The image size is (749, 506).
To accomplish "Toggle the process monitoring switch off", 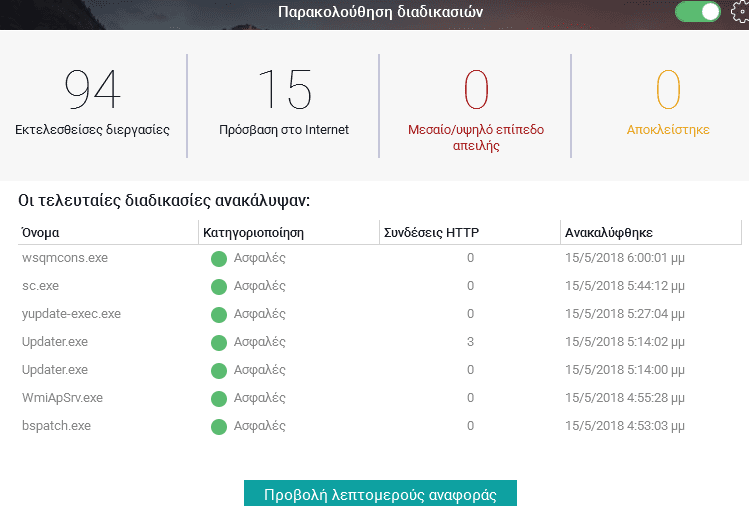I will click(x=698, y=11).
